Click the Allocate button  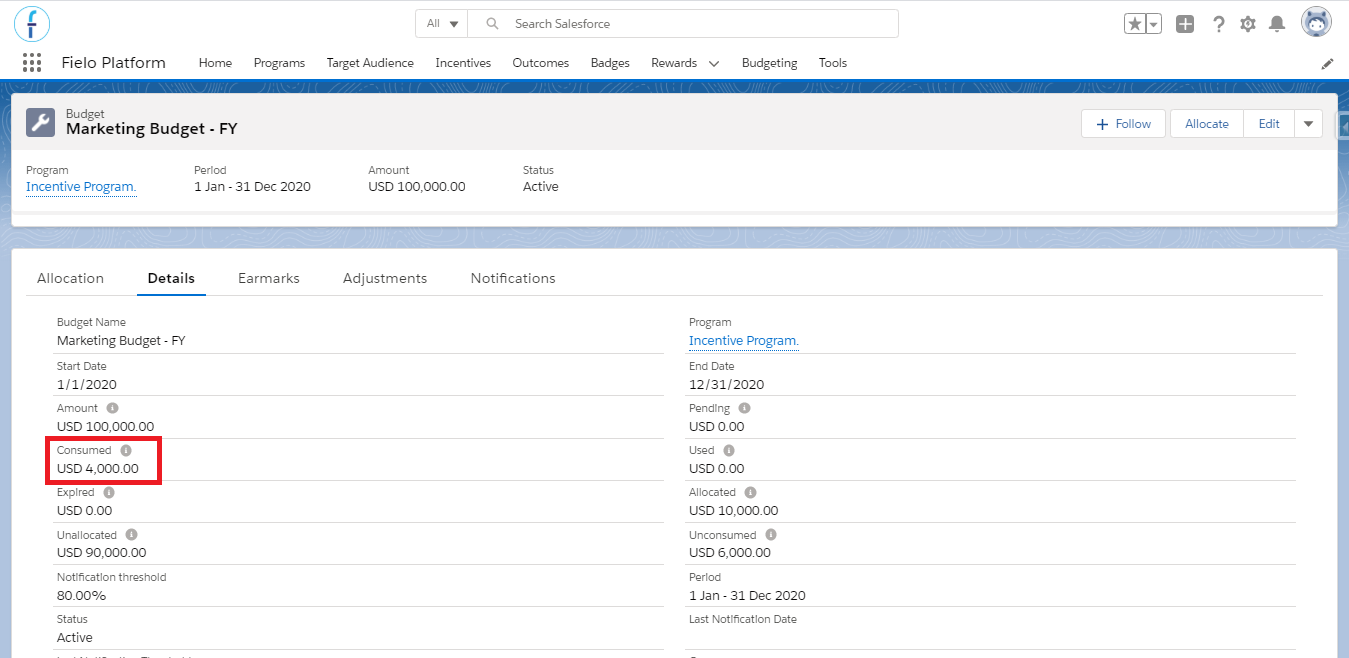click(1207, 124)
